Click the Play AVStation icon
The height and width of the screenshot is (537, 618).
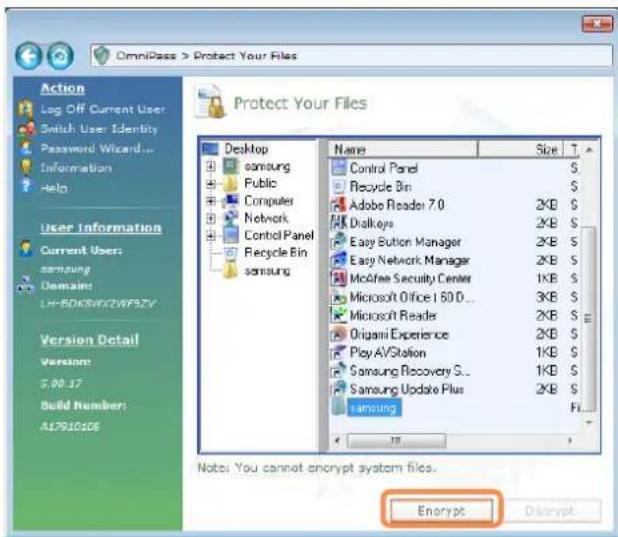(338, 352)
